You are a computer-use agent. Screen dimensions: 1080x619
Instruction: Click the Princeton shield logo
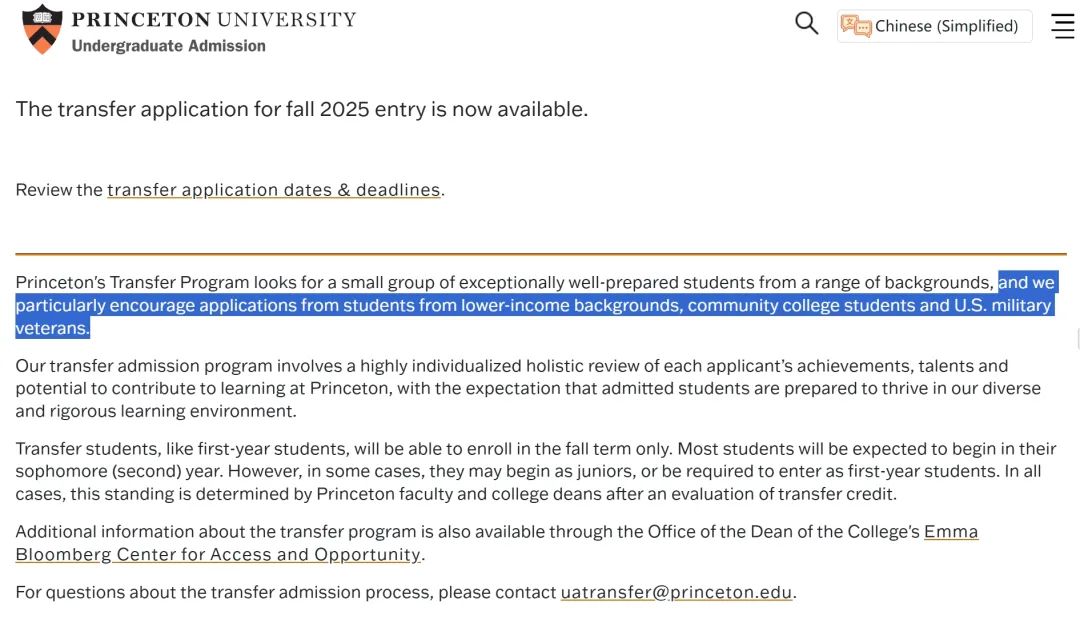click(42, 29)
